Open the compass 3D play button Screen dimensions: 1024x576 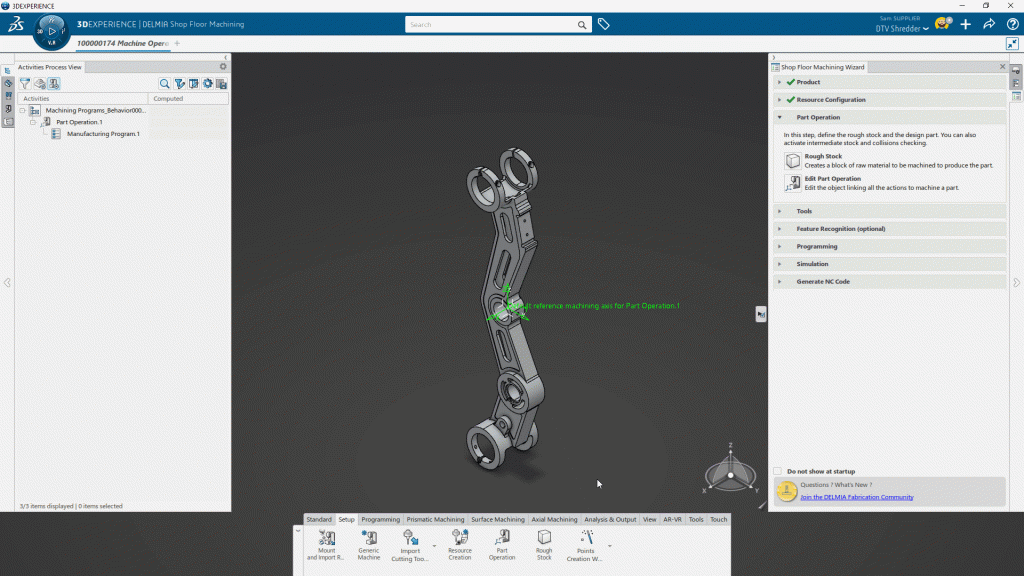[52, 31]
